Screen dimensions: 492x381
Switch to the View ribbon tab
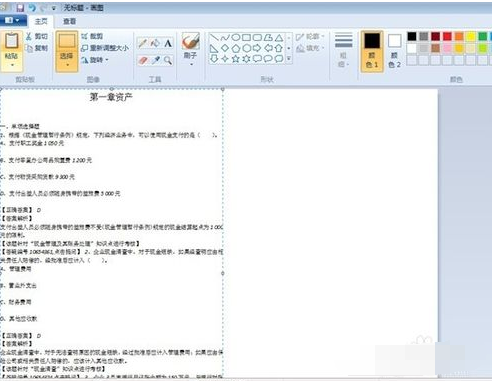[69, 21]
